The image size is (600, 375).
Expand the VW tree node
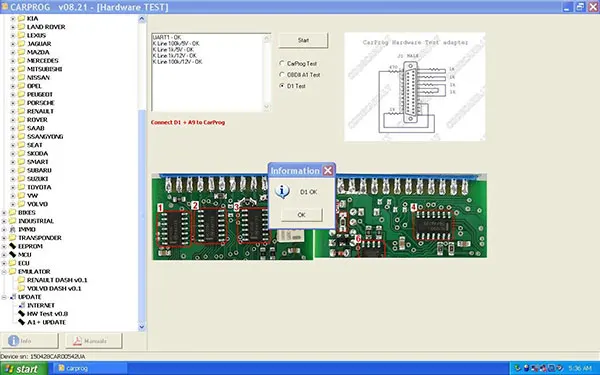pyautogui.click(x=13, y=196)
